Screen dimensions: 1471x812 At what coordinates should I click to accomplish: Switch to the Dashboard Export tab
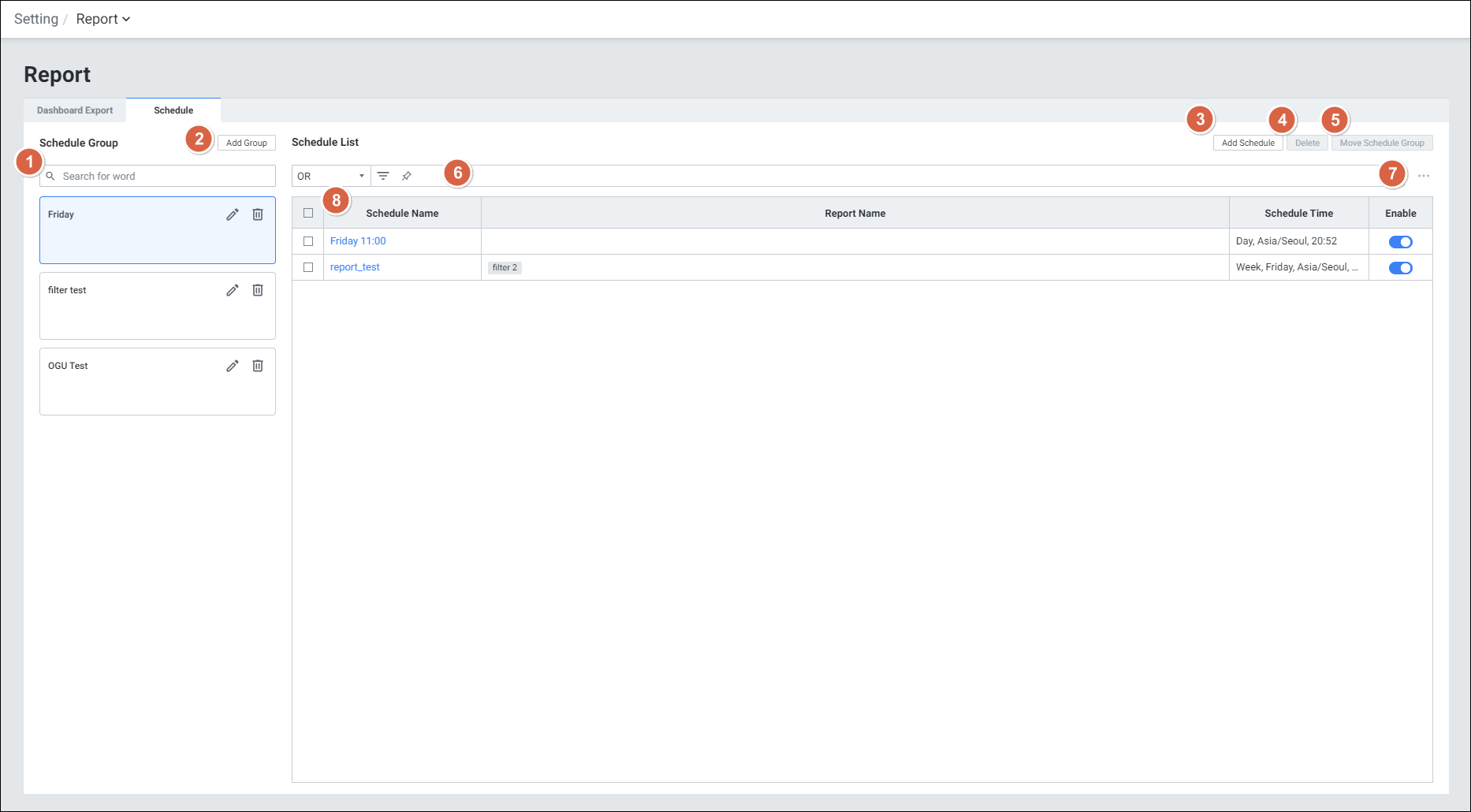75,110
